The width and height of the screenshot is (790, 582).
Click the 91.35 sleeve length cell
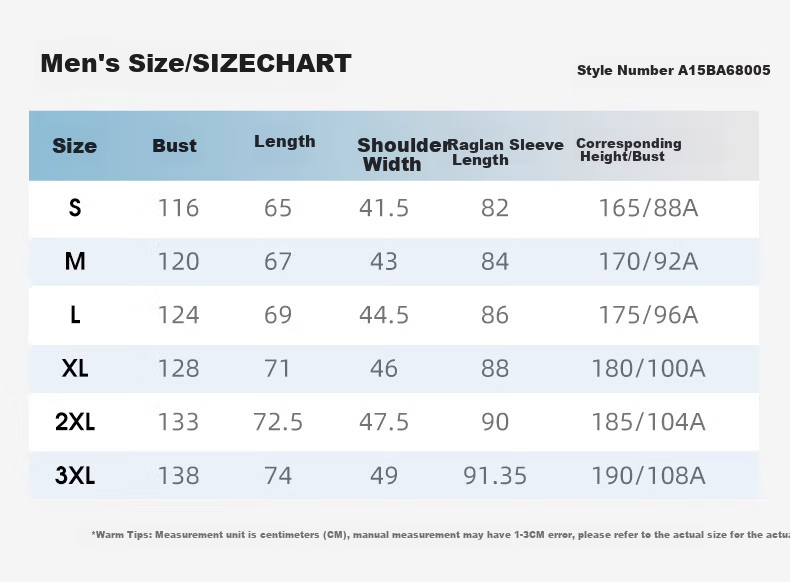coord(495,475)
